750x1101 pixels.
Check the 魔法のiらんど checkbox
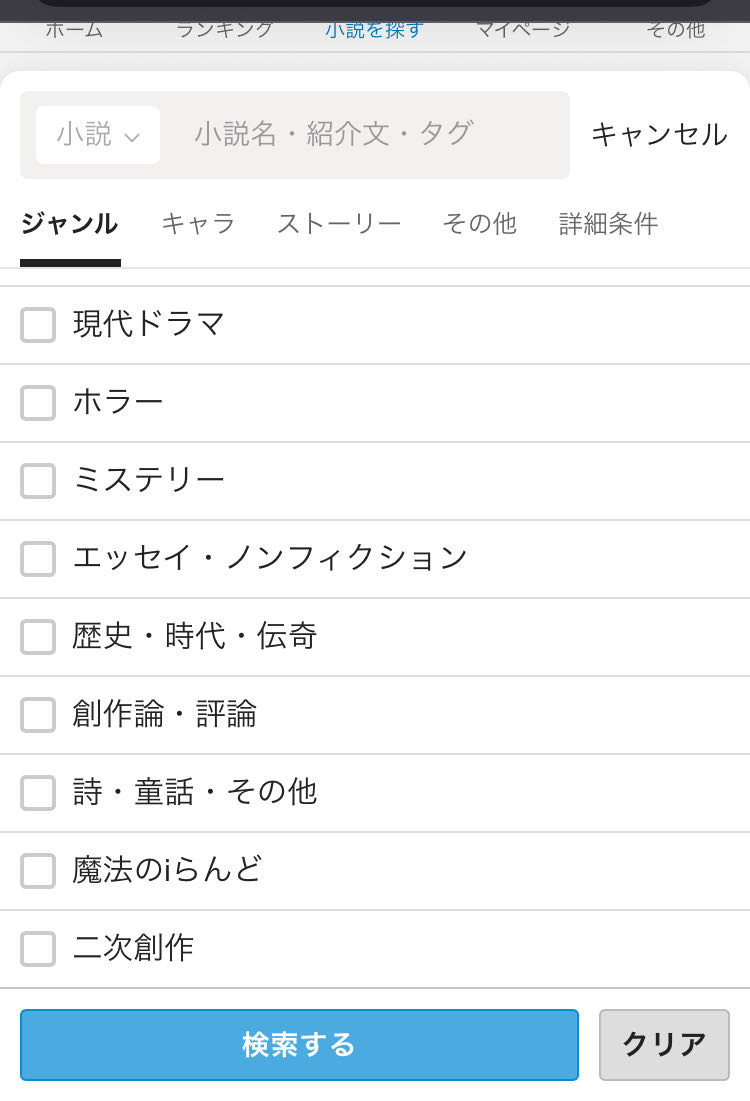tap(38, 871)
